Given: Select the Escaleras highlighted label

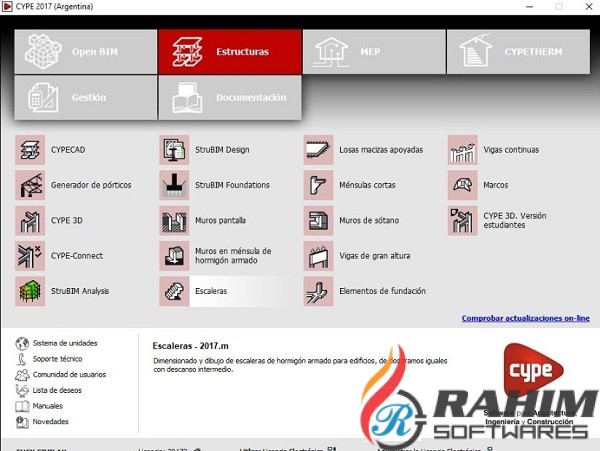Looking at the screenshot, I should point(211,291).
